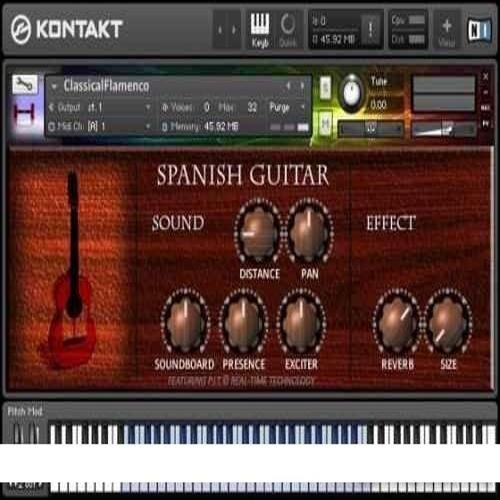Open instrument edit mode with wrench icon
The image size is (500, 500).
pos(25,84)
